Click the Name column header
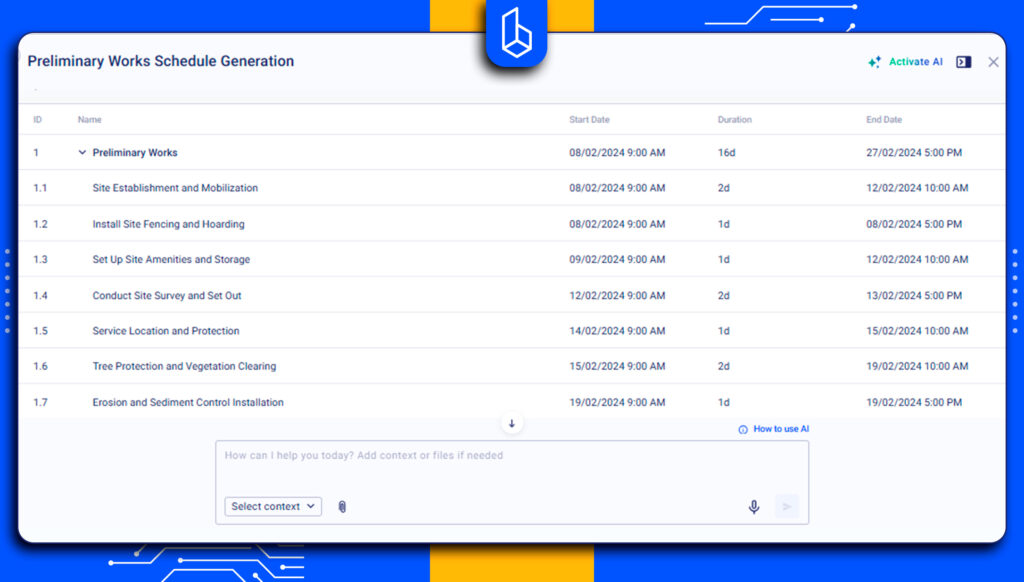Screen dimensions: 1024x582 [x=89, y=120]
